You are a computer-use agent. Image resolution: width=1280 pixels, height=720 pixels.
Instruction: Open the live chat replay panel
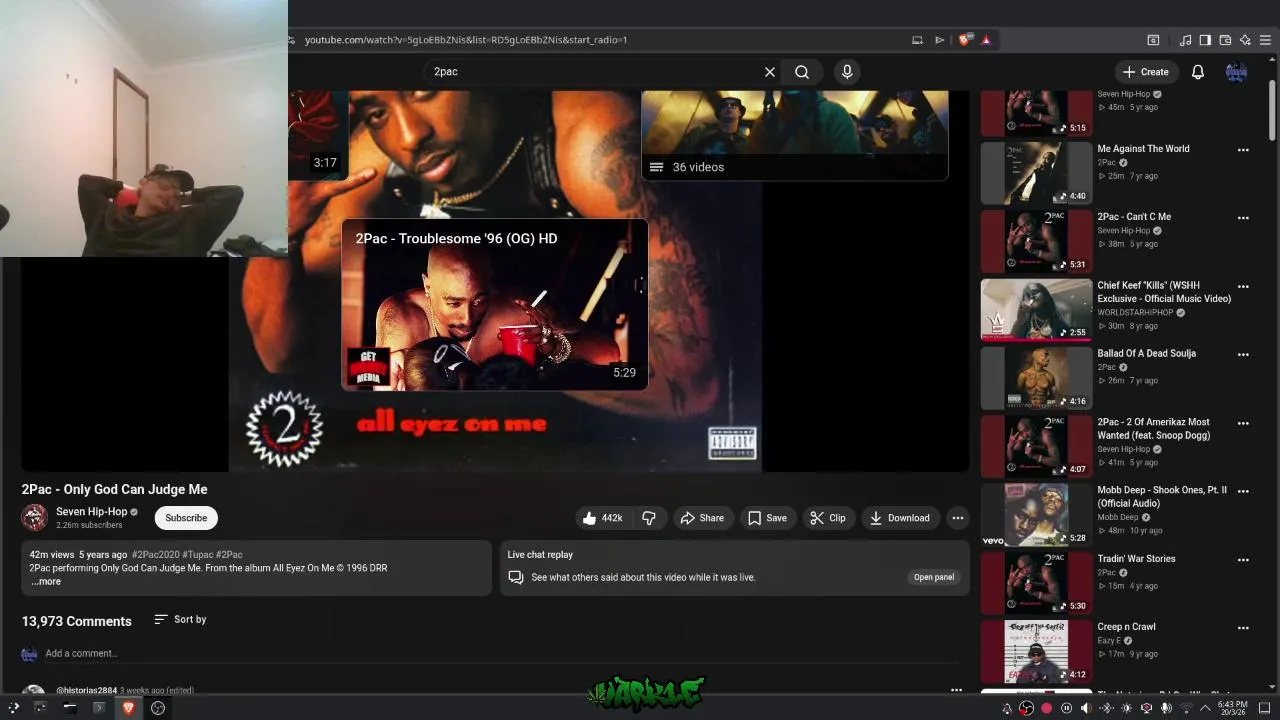[x=934, y=577]
